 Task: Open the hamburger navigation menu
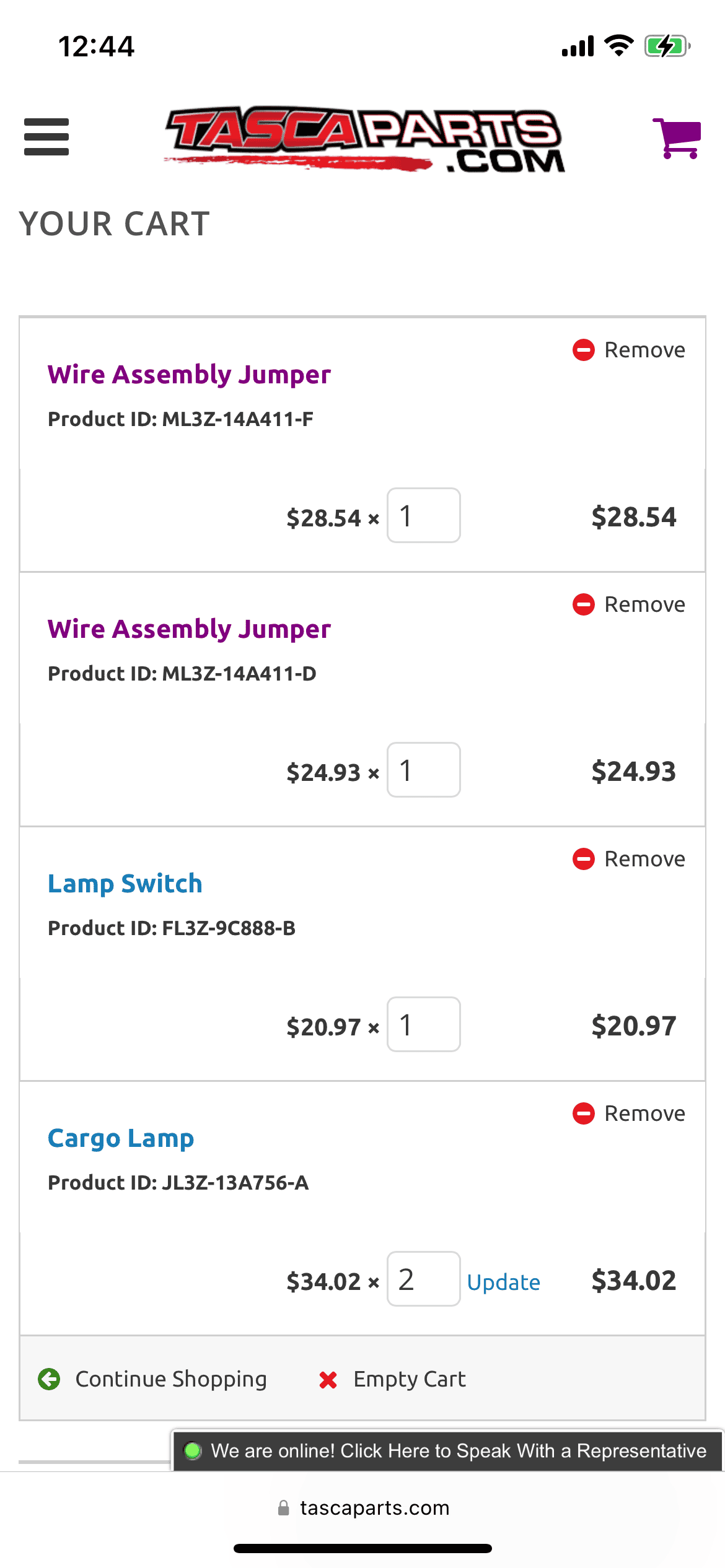point(46,137)
